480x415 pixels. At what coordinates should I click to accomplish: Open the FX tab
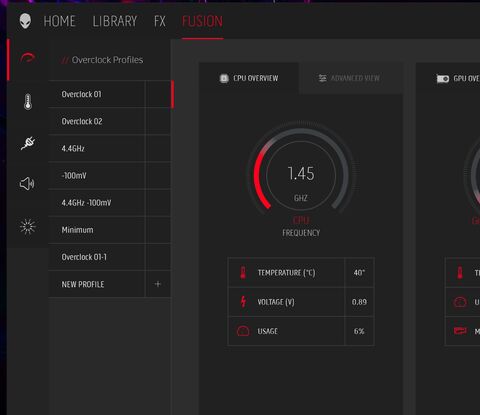point(160,21)
